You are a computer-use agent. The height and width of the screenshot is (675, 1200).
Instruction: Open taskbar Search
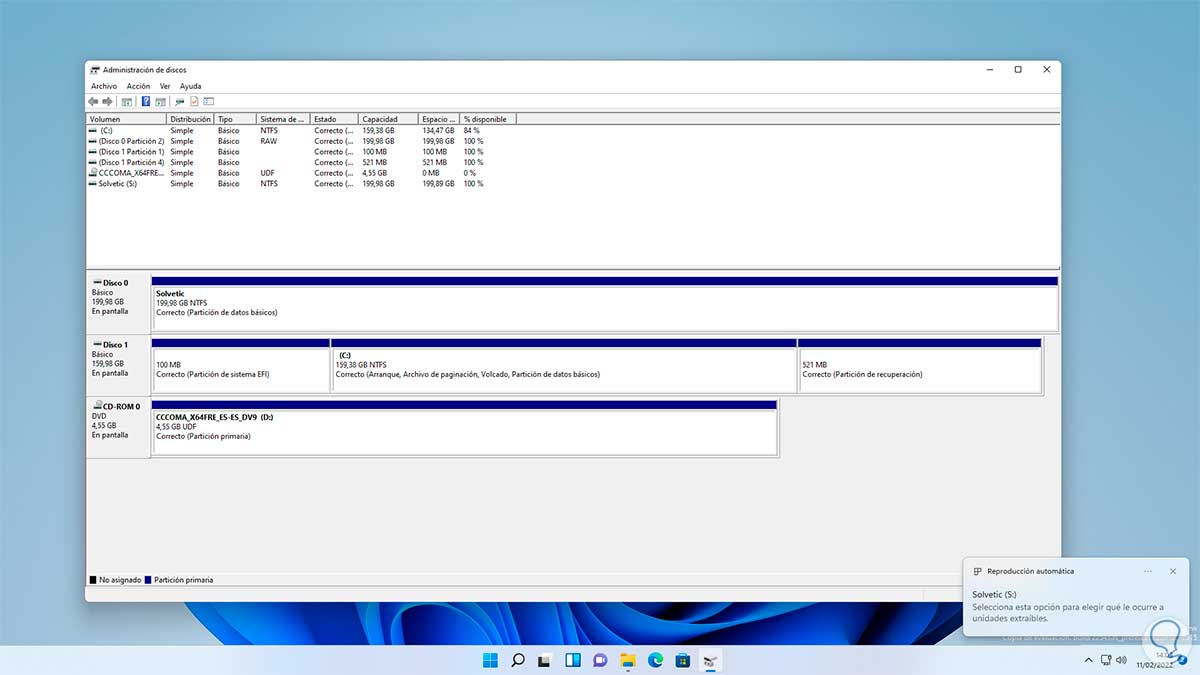click(518, 660)
